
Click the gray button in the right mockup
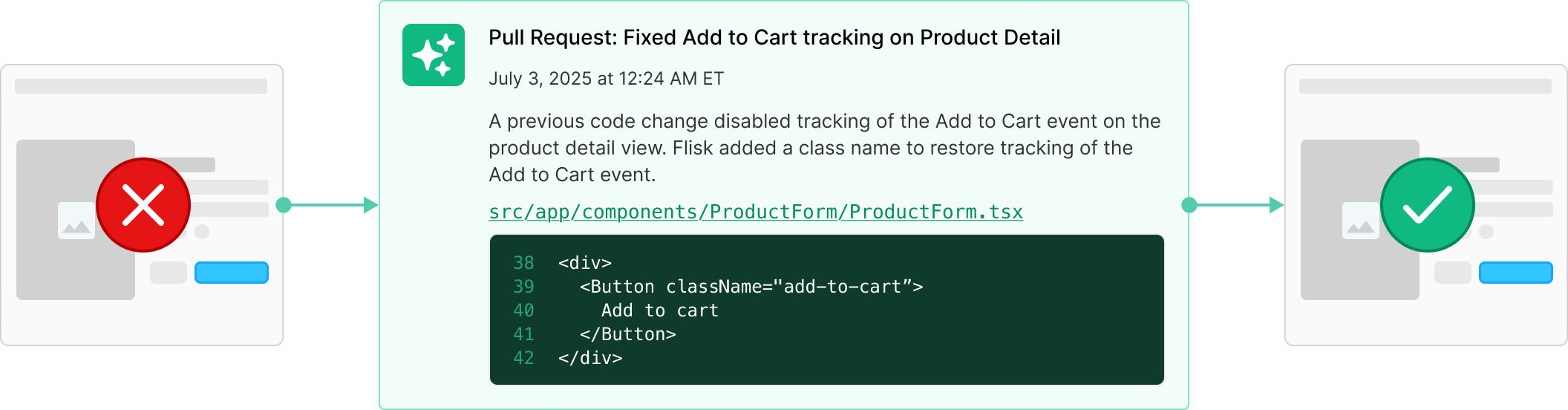1453,273
